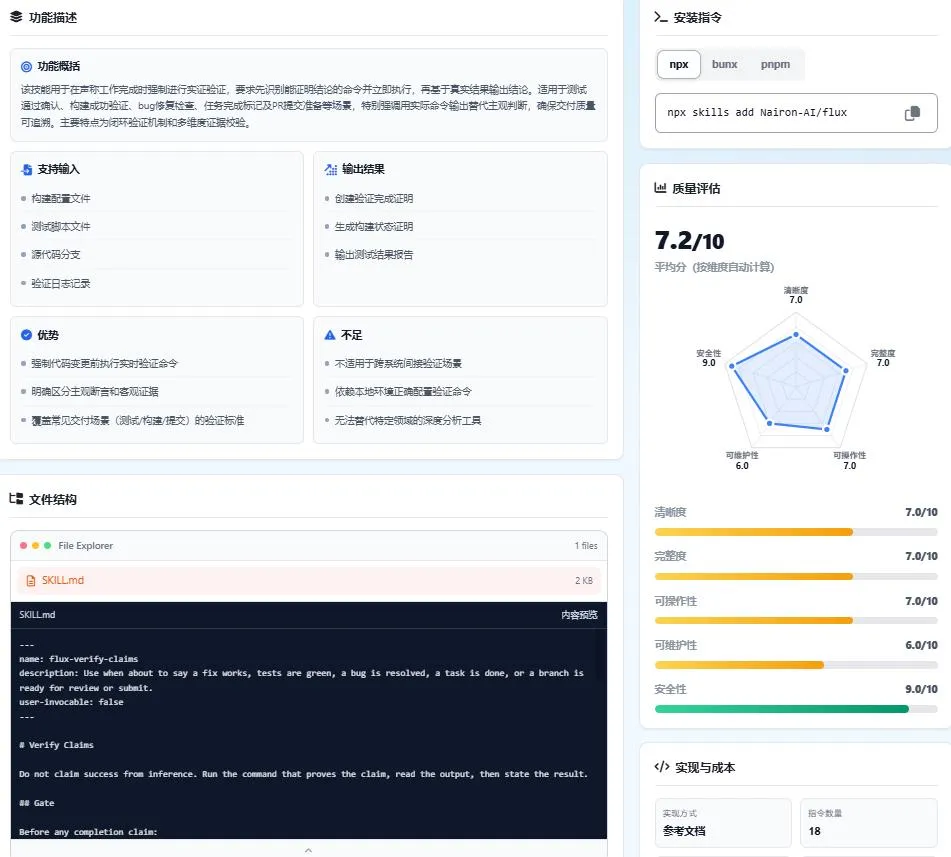951x857 pixels.
Task: Click the 'user-invocable: false' code line
Action: [71, 702]
